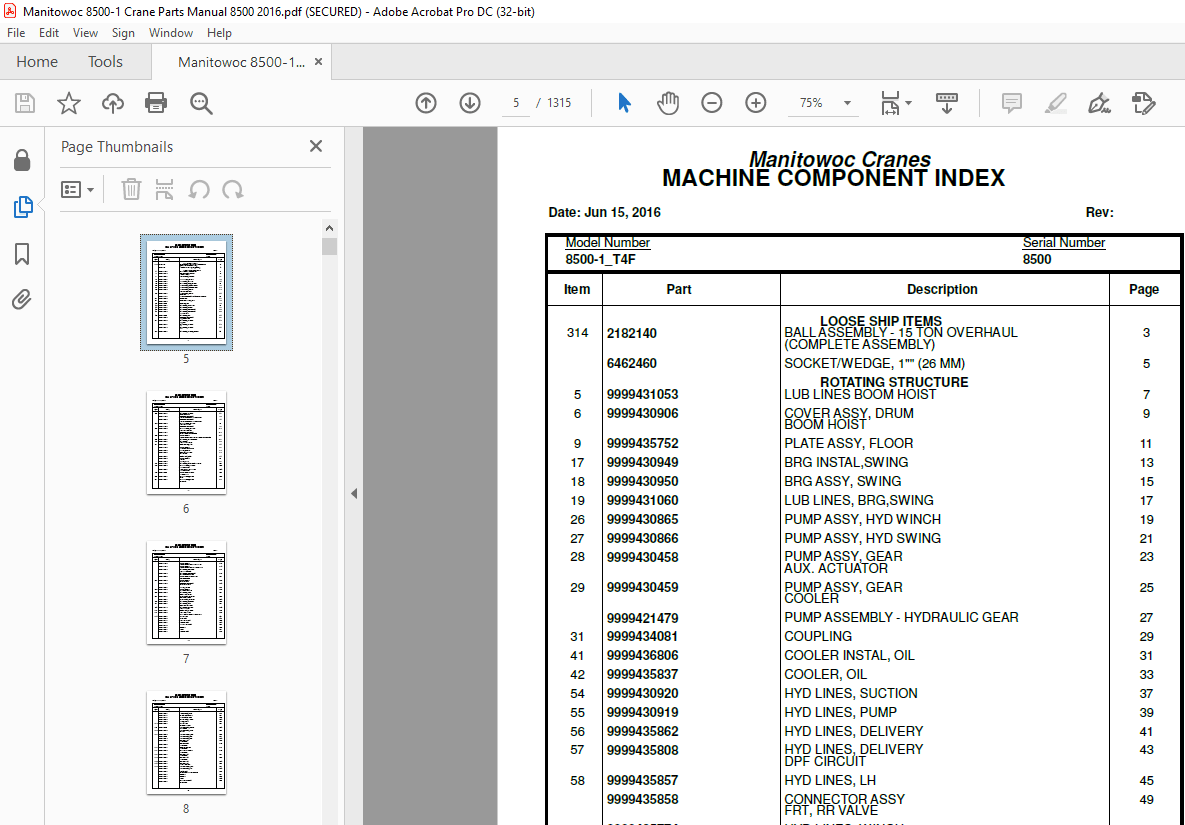Viewport: 1185px width, 825px height.
Task: Add a comment with the sticky note icon
Action: pyautogui.click(x=1011, y=102)
